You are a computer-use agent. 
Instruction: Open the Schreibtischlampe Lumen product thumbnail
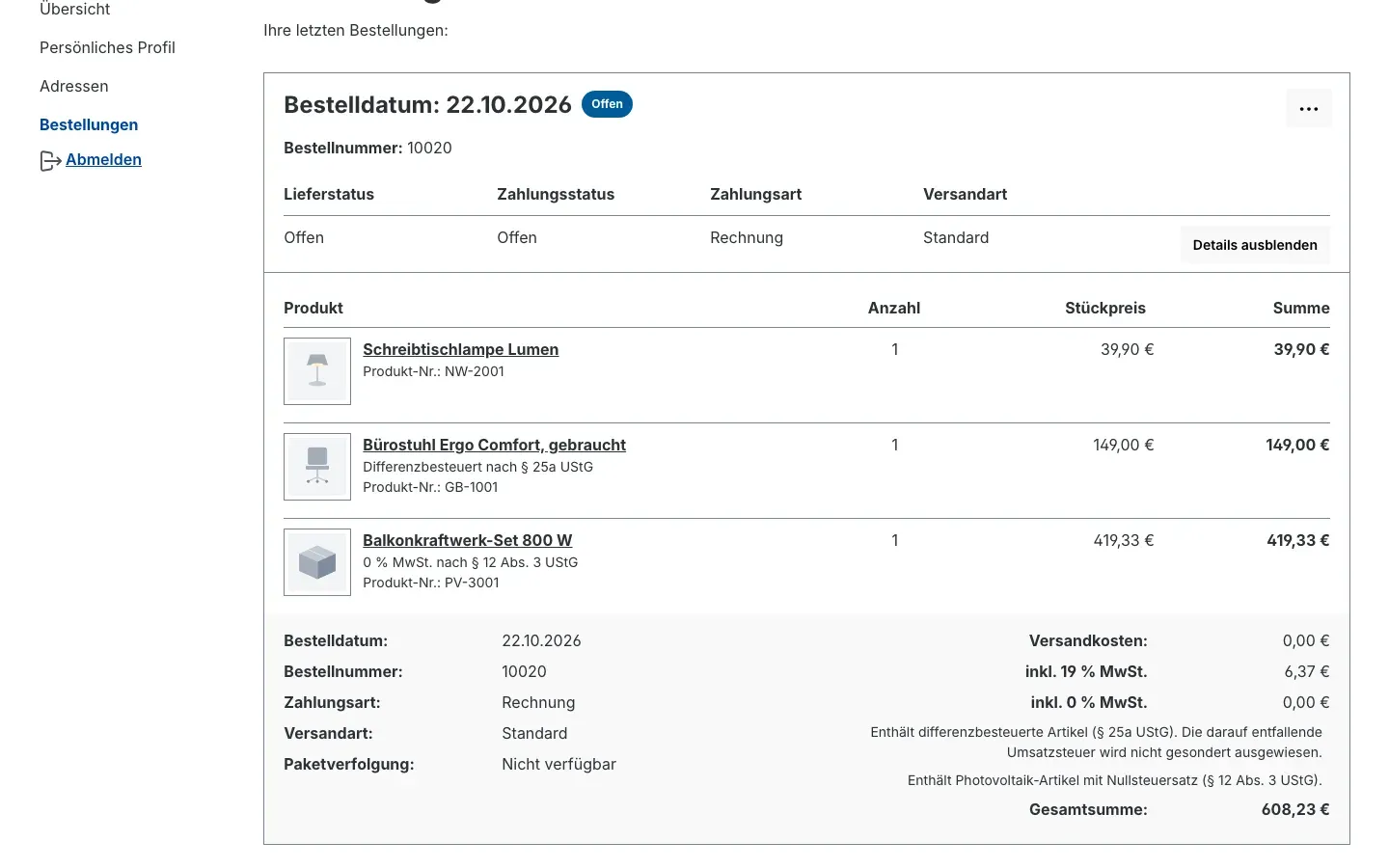(x=317, y=371)
